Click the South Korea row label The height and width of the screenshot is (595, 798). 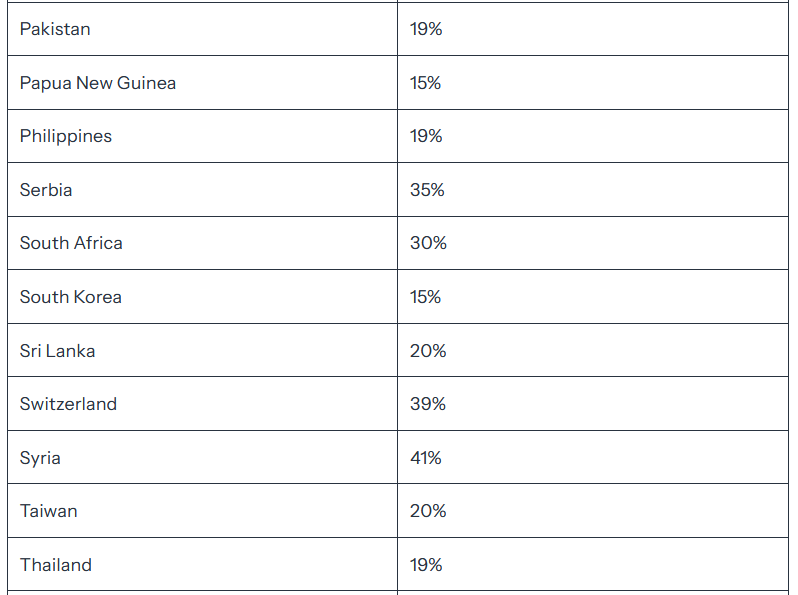point(71,297)
